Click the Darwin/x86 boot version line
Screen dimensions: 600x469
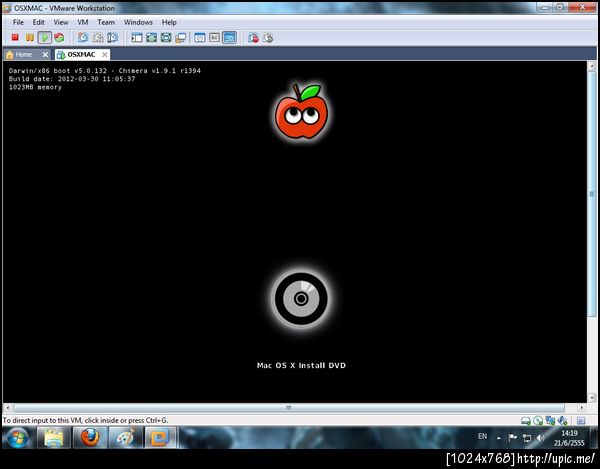pyautogui.click(x=104, y=70)
